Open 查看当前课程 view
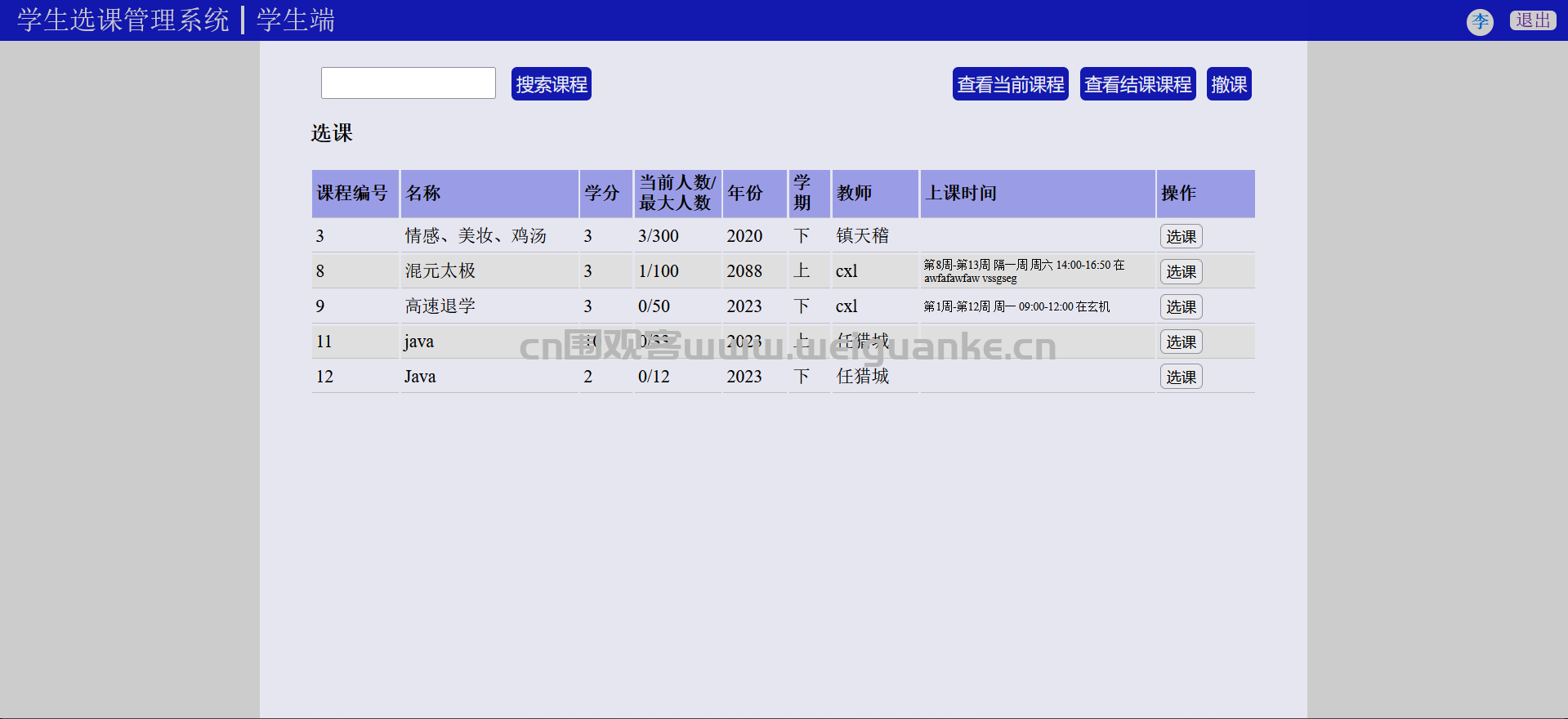Viewport: 1568px width, 719px height. coord(1011,84)
